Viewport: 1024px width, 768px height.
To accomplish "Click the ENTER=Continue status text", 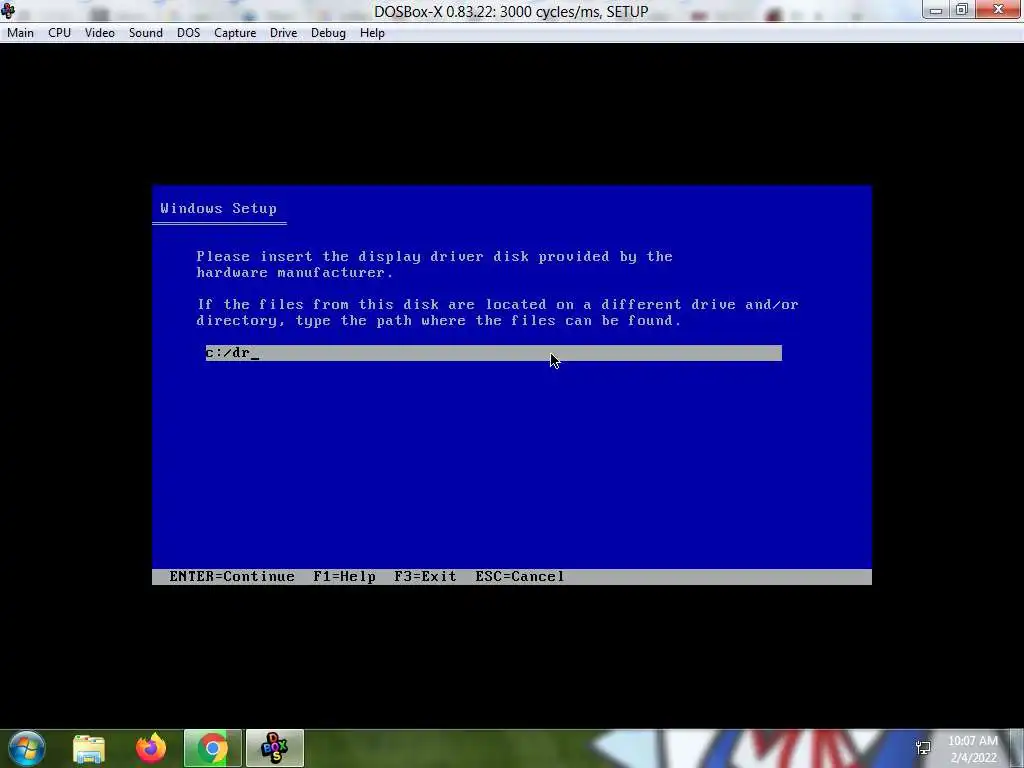I will (232, 577).
